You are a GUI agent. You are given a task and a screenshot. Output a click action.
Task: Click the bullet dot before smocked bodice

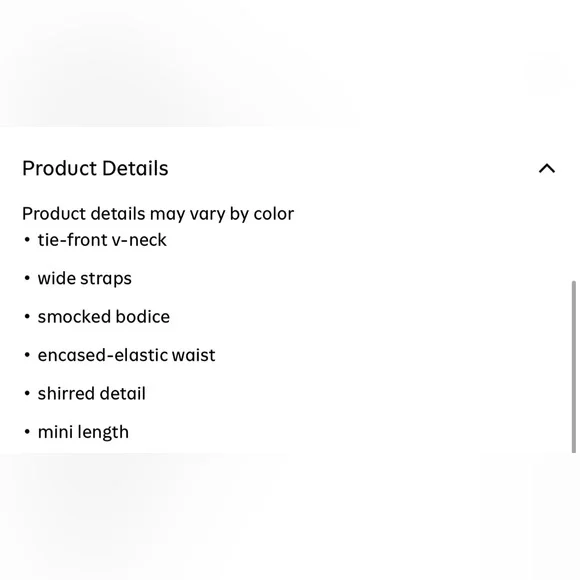click(27, 317)
